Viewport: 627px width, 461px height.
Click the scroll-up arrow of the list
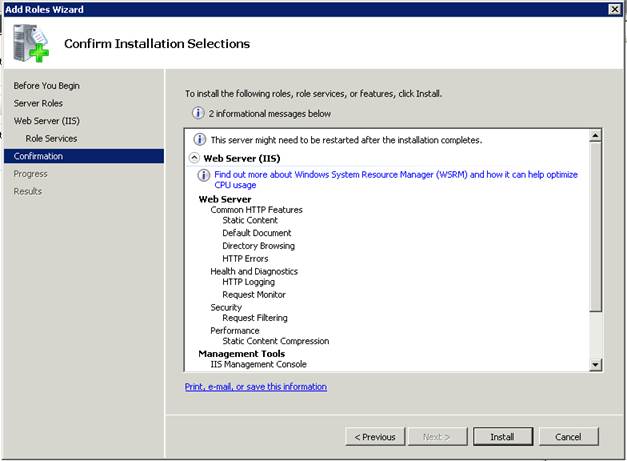tap(595, 136)
